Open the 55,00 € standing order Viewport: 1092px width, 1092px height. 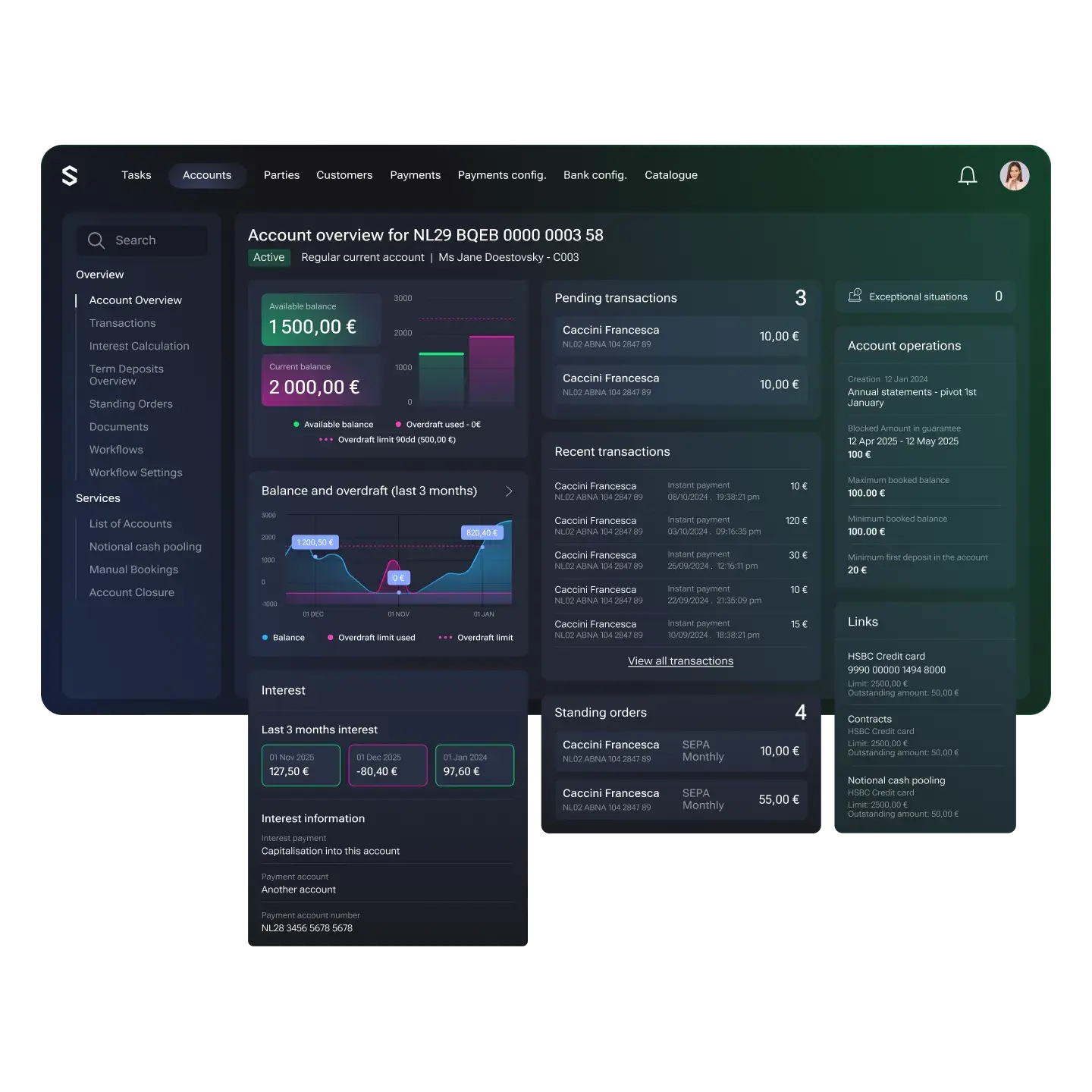(x=680, y=799)
